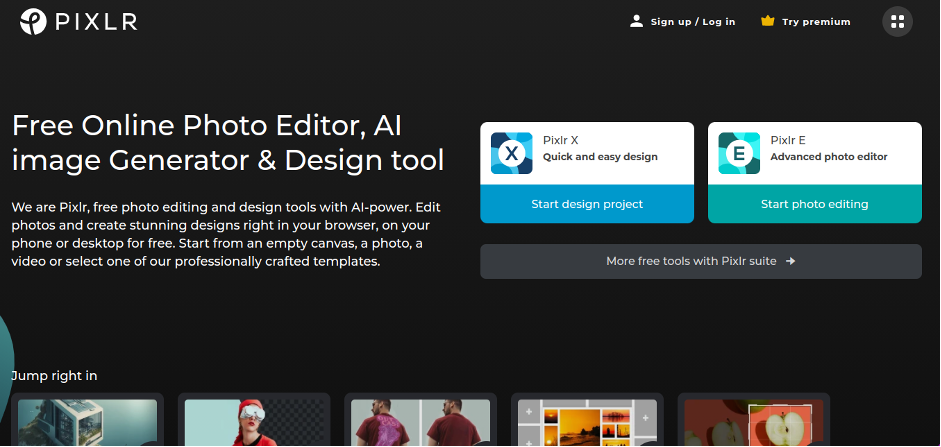Screen dimensions: 941x447
Task: Click the Pixlr X app icon
Action: pyautogui.click(x=511, y=153)
